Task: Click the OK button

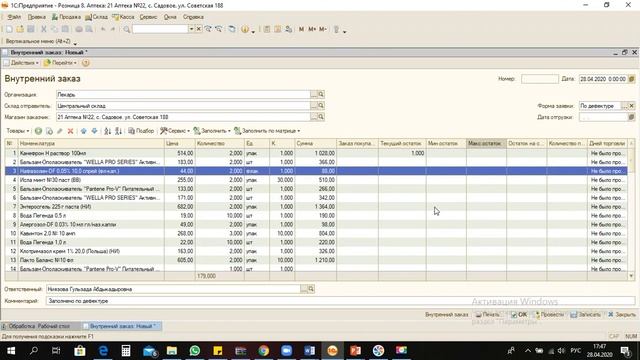Action: click(519, 315)
